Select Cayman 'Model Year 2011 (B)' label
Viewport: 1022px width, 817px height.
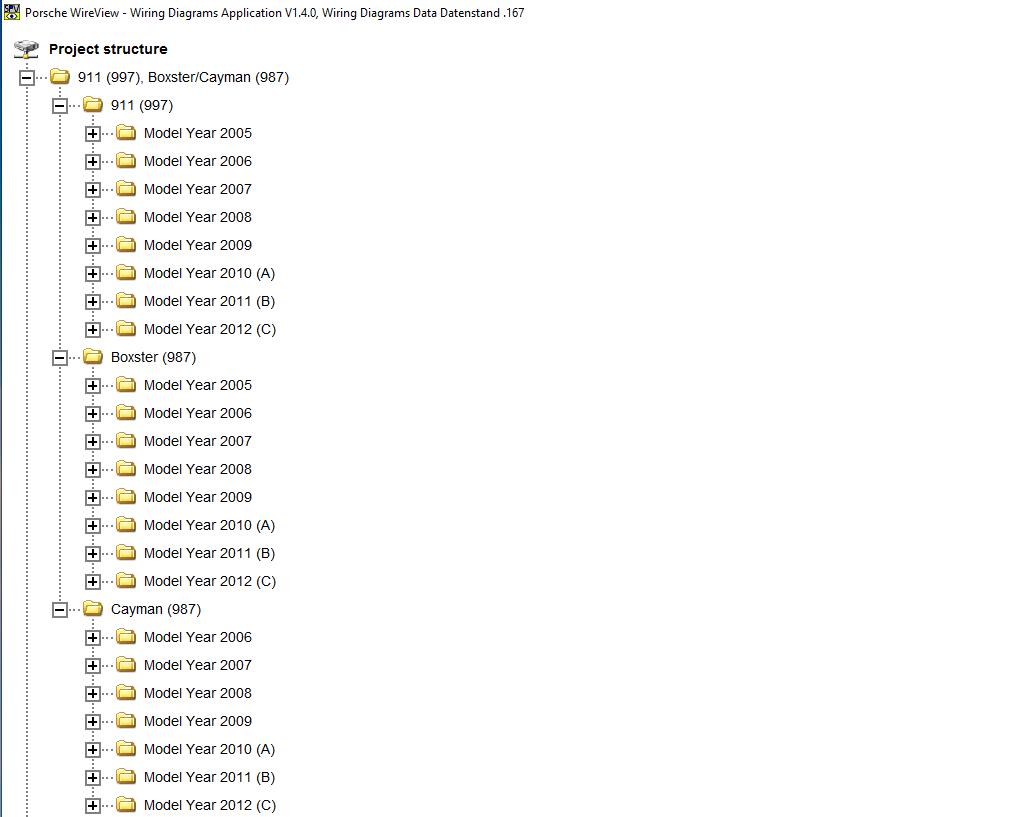click(209, 777)
